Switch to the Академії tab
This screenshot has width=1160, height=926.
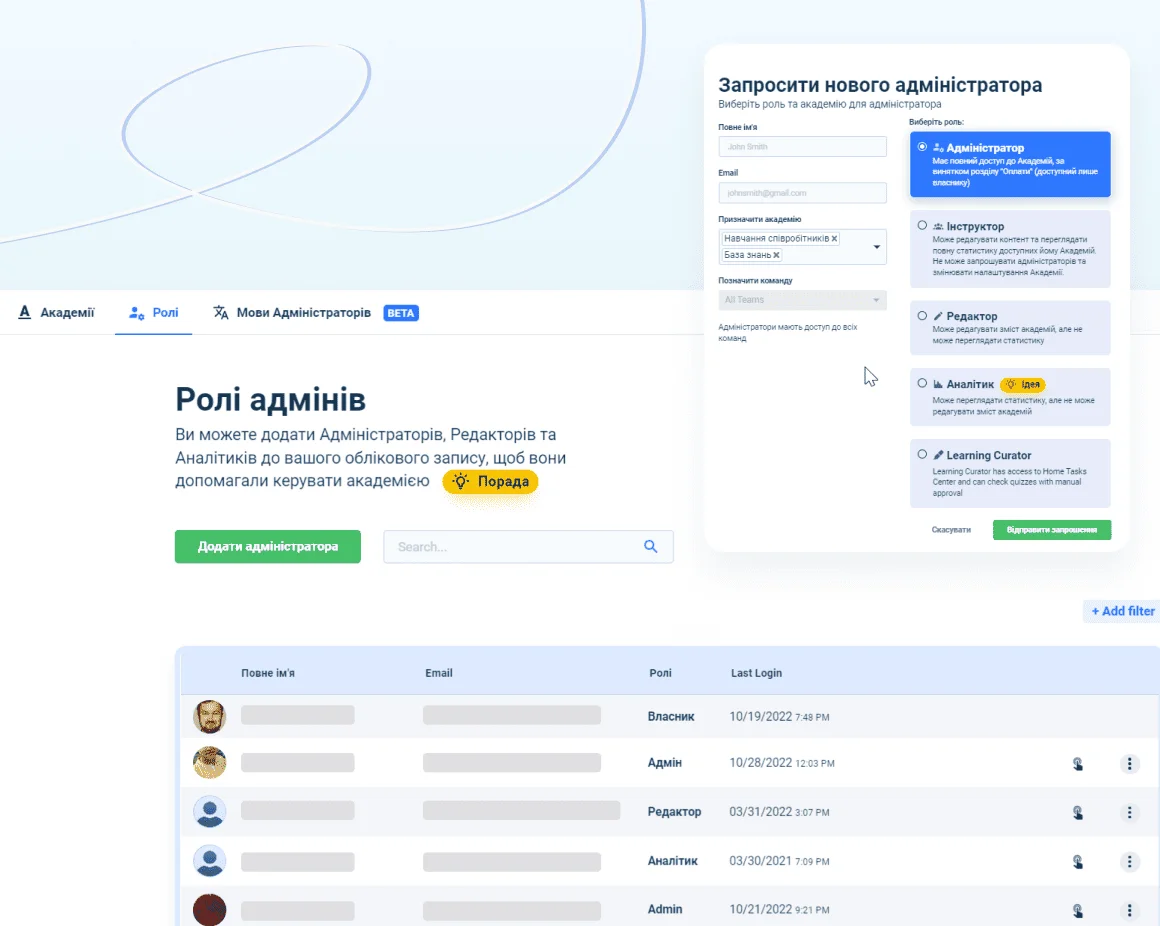click(x=57, y=313)
